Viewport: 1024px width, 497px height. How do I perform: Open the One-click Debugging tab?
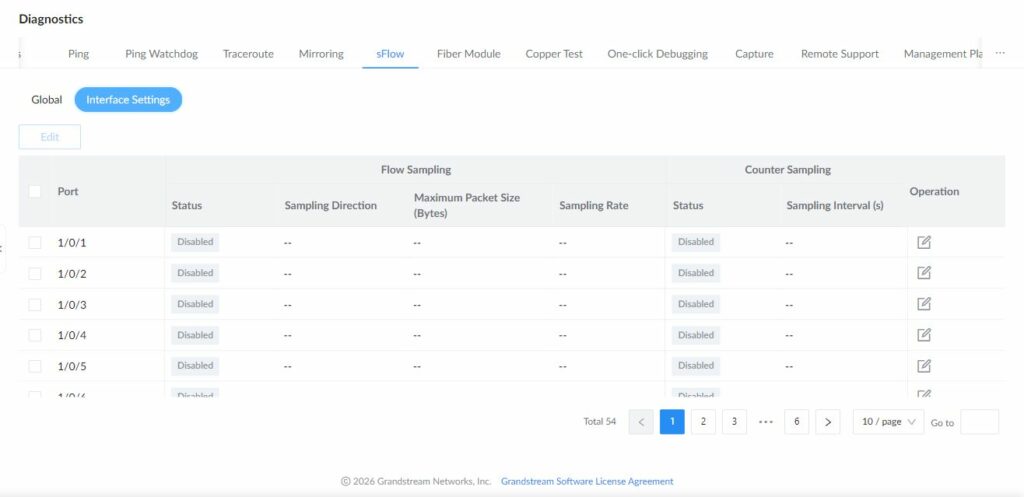(x=658, y=54)
